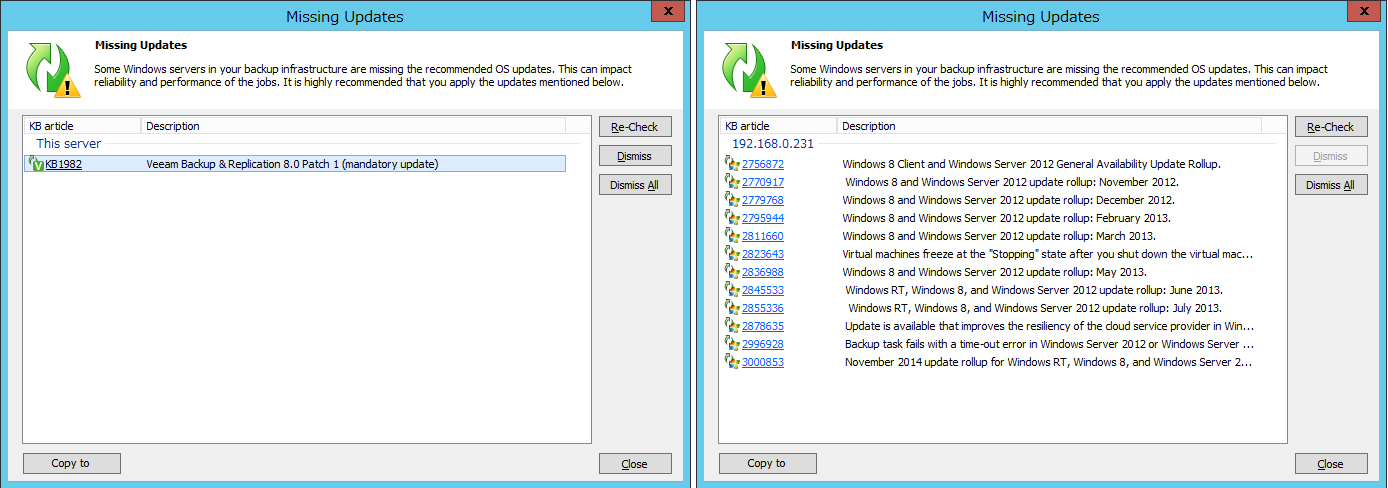Select 'Backup task fails with a time-out error' text
The image size is (1388, 488).
pyautogui.click(x=1050, y=344)
